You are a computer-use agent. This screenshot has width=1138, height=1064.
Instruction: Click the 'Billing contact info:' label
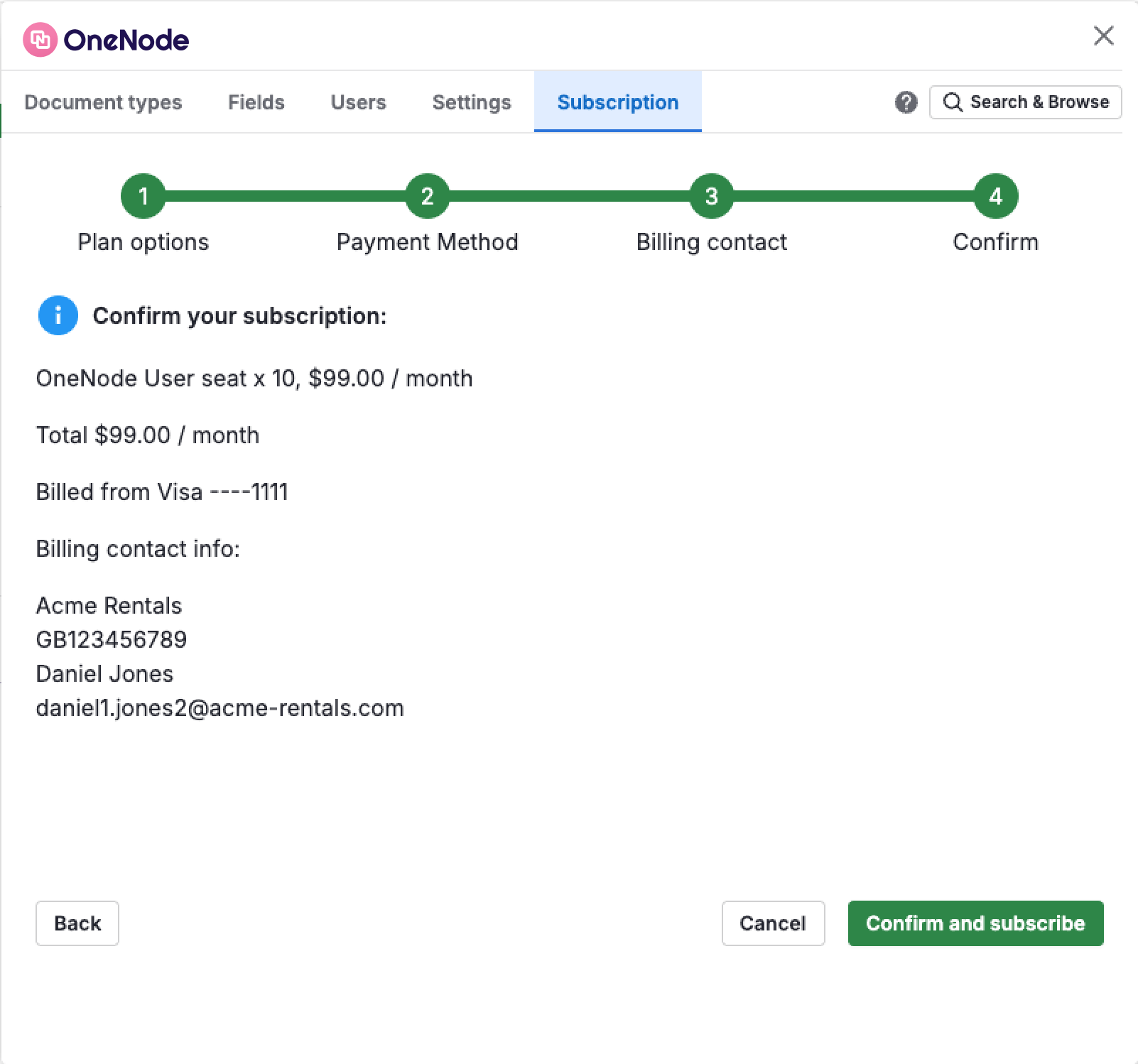click(x=138, y=549)
